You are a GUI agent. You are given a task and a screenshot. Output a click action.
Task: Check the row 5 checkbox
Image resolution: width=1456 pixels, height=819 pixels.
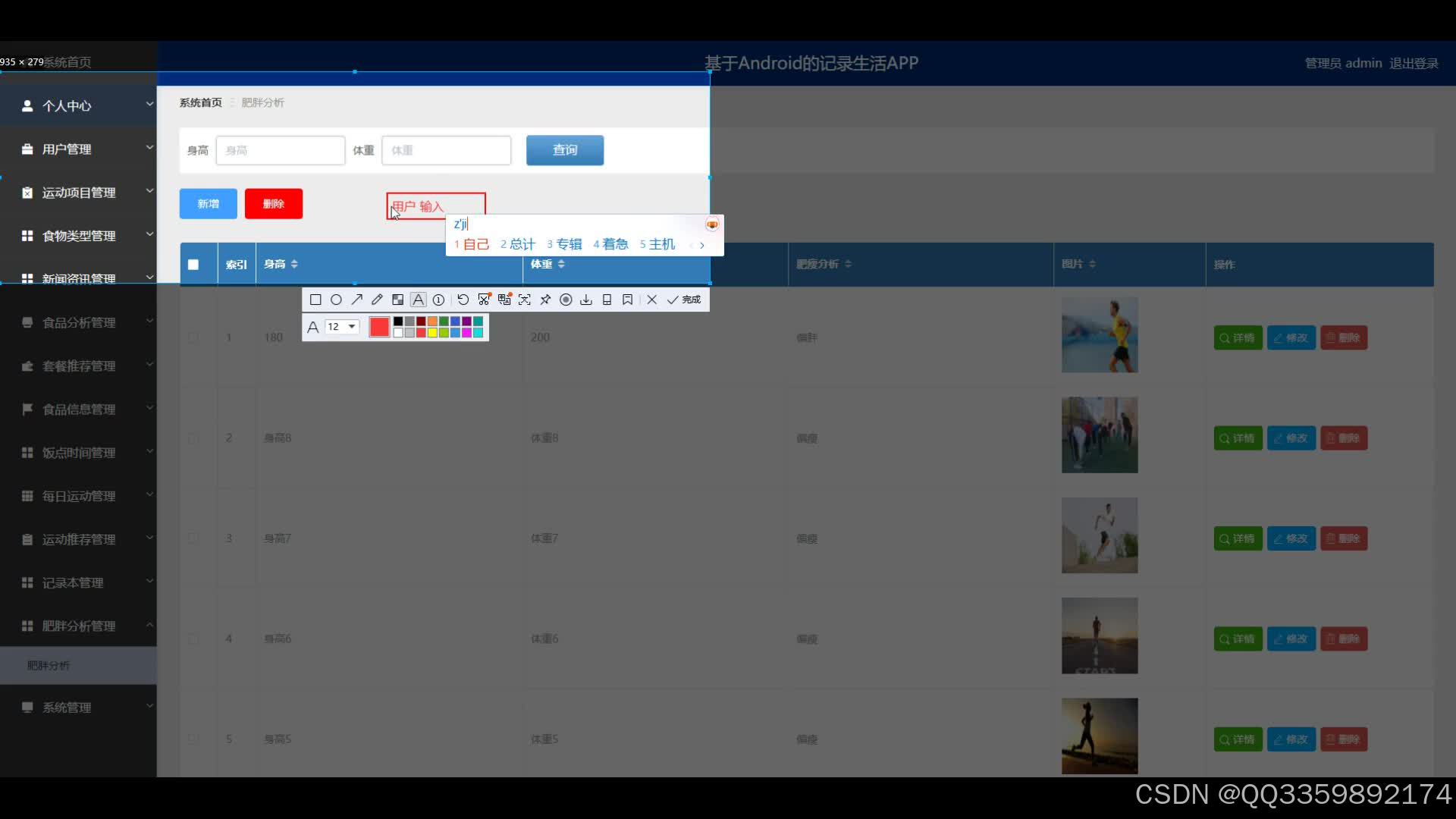click(193, 739)
